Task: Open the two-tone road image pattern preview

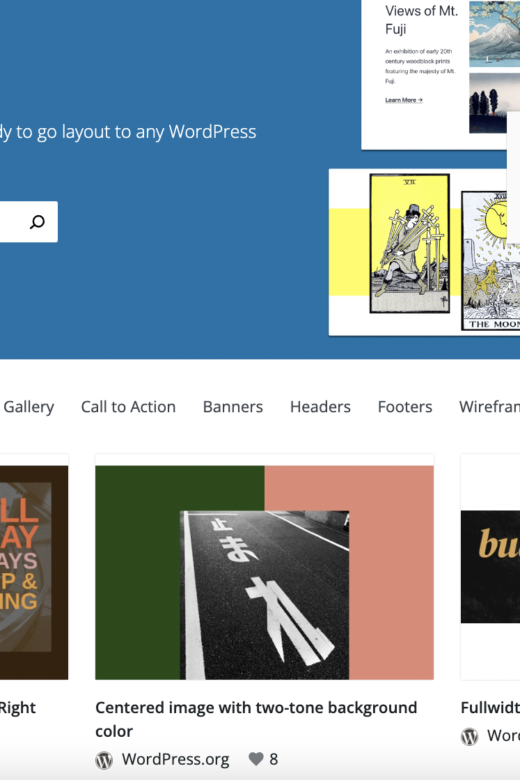Action: coord(264,573)
